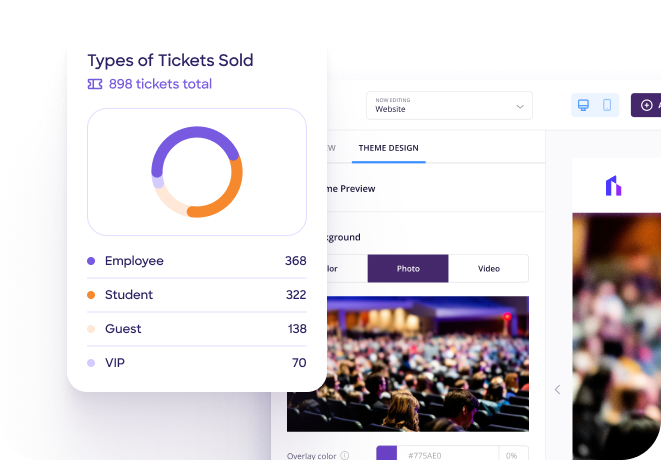Click the 898 tickets total link
Screen dimensions: 661x460
click(160, 84)
